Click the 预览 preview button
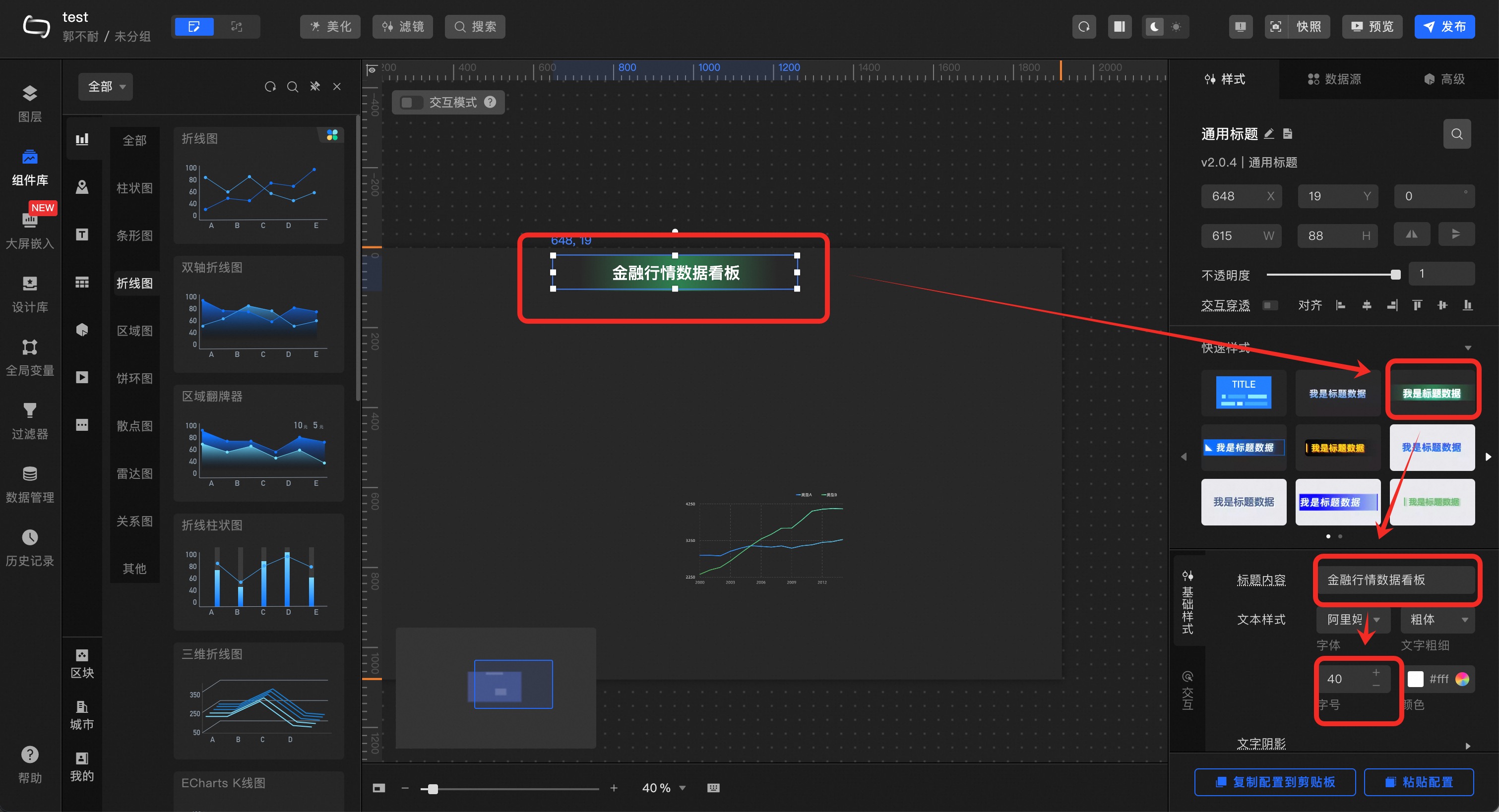The height and width of the screenshot is (812, 1499). [1372, 27]
